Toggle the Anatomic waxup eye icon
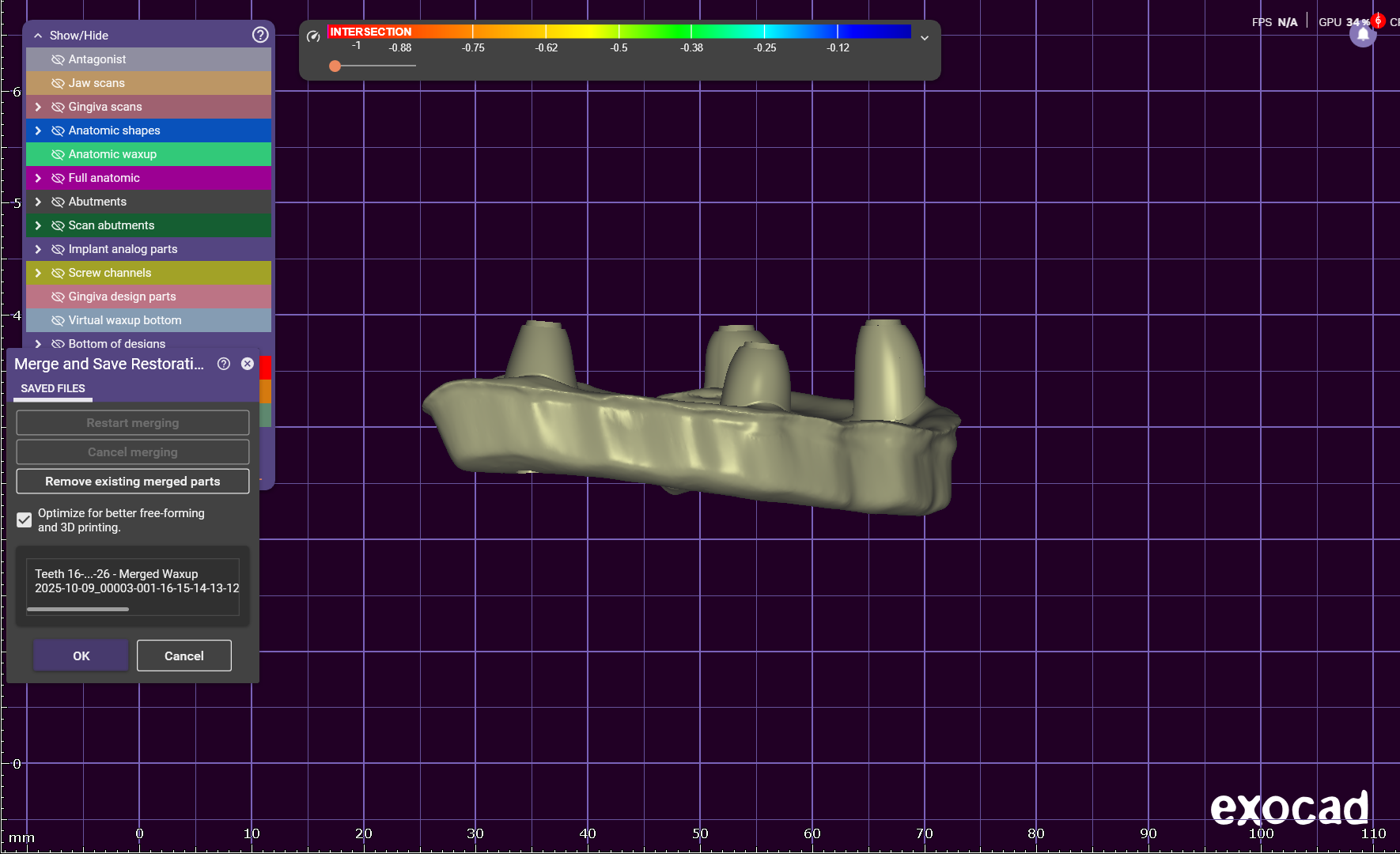This screenshot has height=854, width=1400. pyautogui.click(x=58, y=154)
